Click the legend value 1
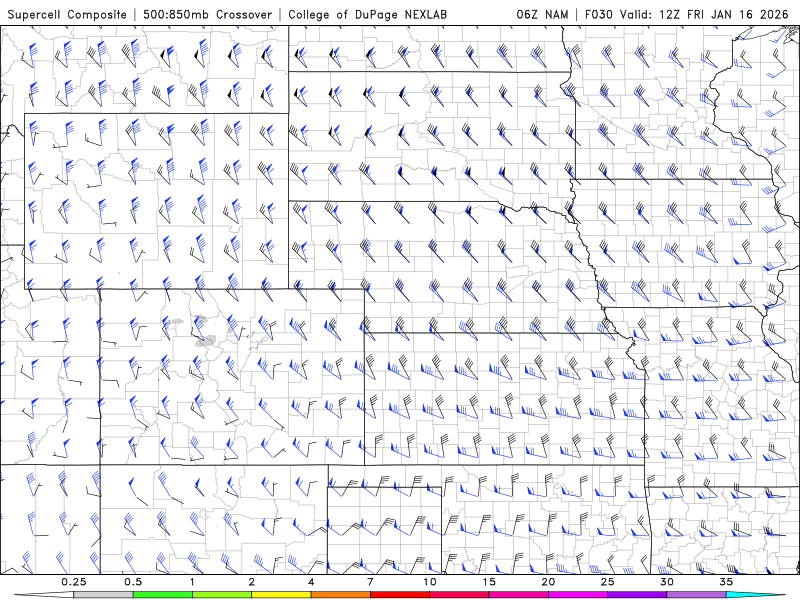 coord(192,582)
